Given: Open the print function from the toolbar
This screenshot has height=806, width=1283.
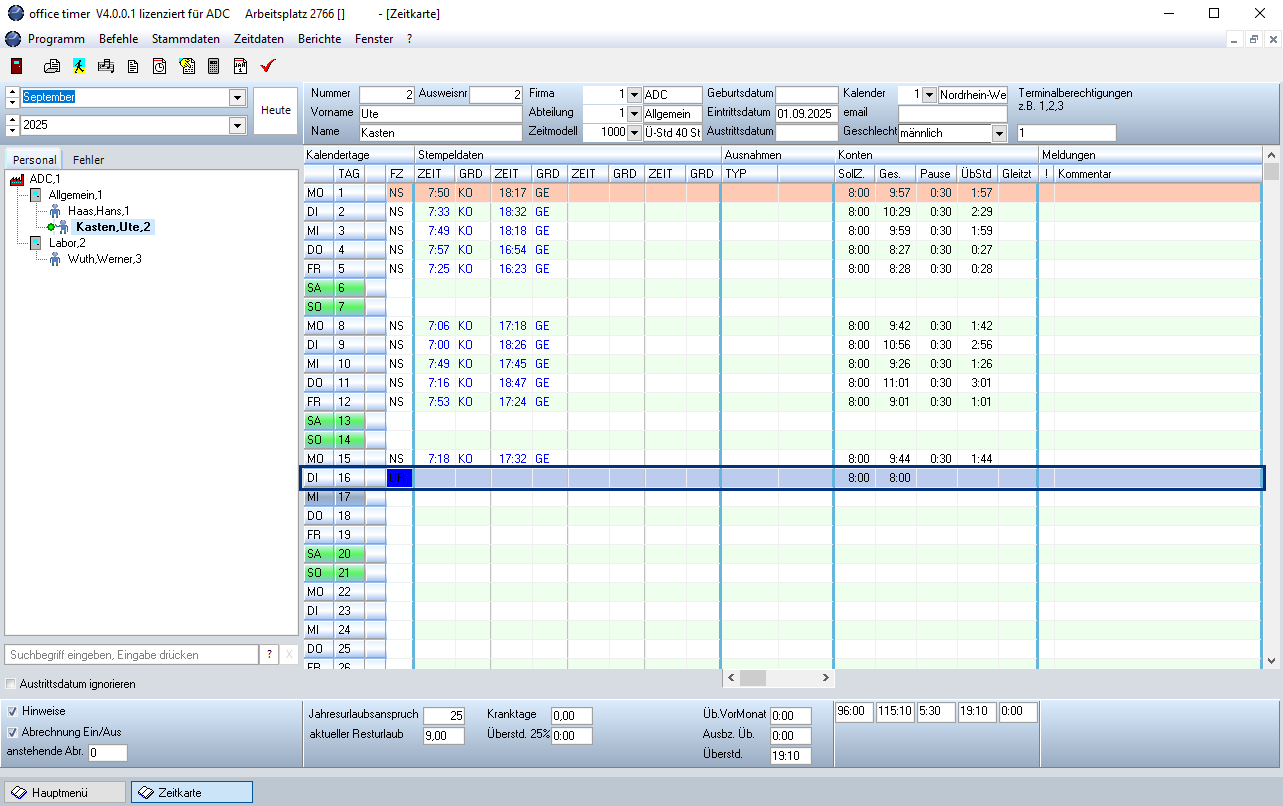Looking at the screenshot, I should pyautogui.click(x=51, y=67).
